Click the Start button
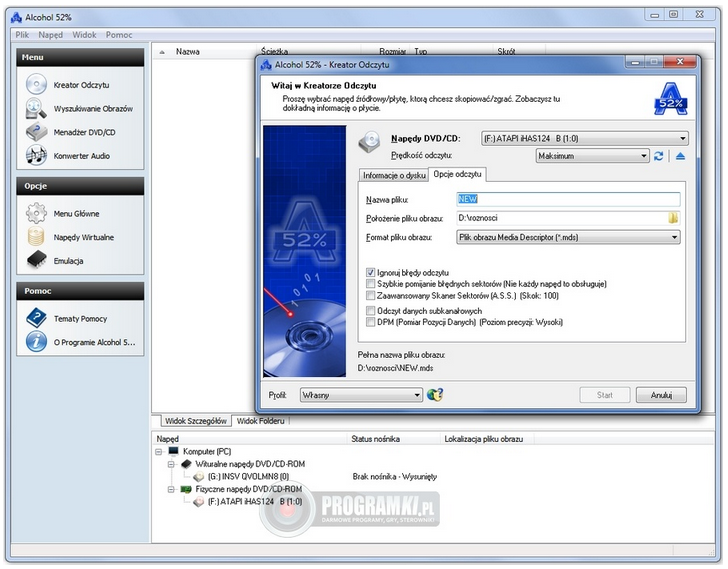728x569 pixels. pos(604,395)
